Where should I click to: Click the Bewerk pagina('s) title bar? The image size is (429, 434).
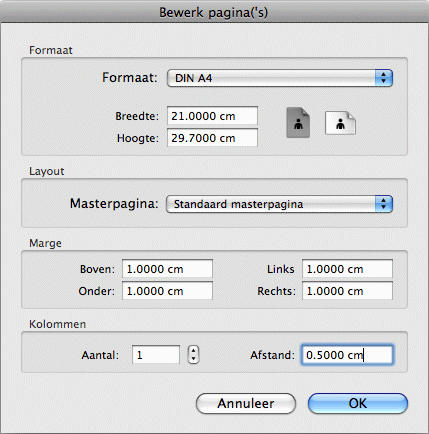point(214,11)
